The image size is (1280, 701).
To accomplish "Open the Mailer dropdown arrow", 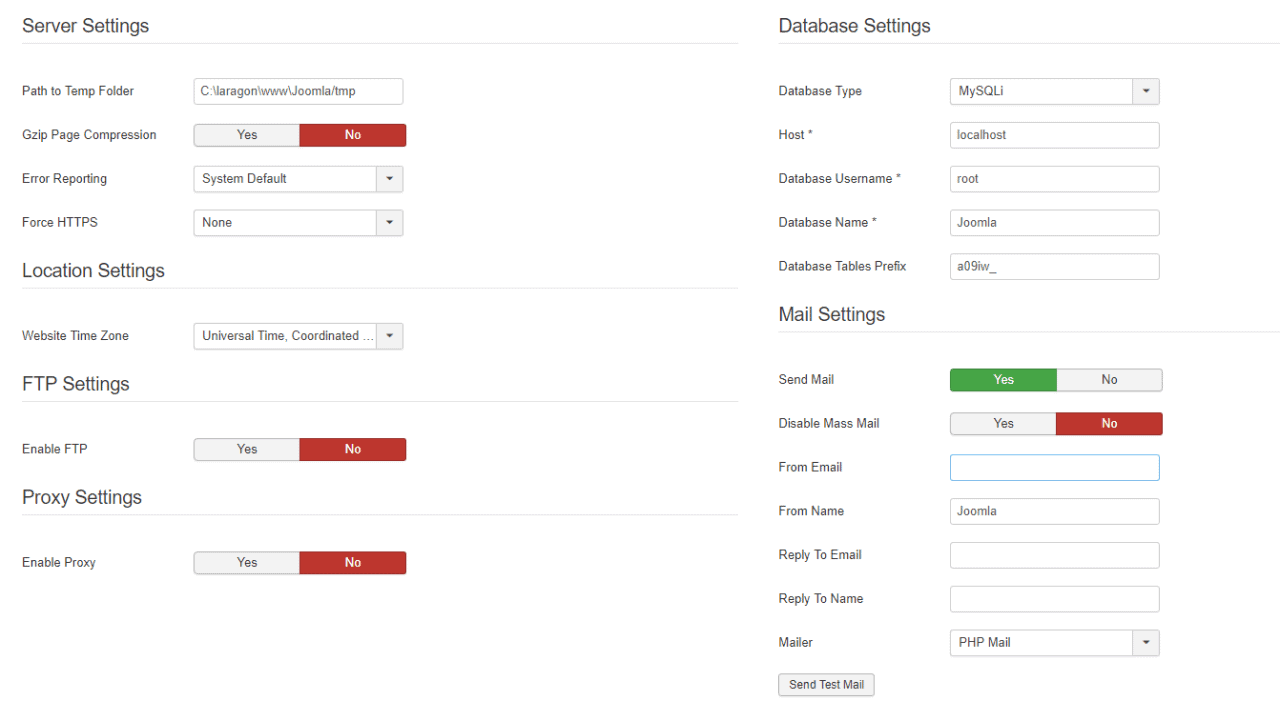I will (1146, 643).
